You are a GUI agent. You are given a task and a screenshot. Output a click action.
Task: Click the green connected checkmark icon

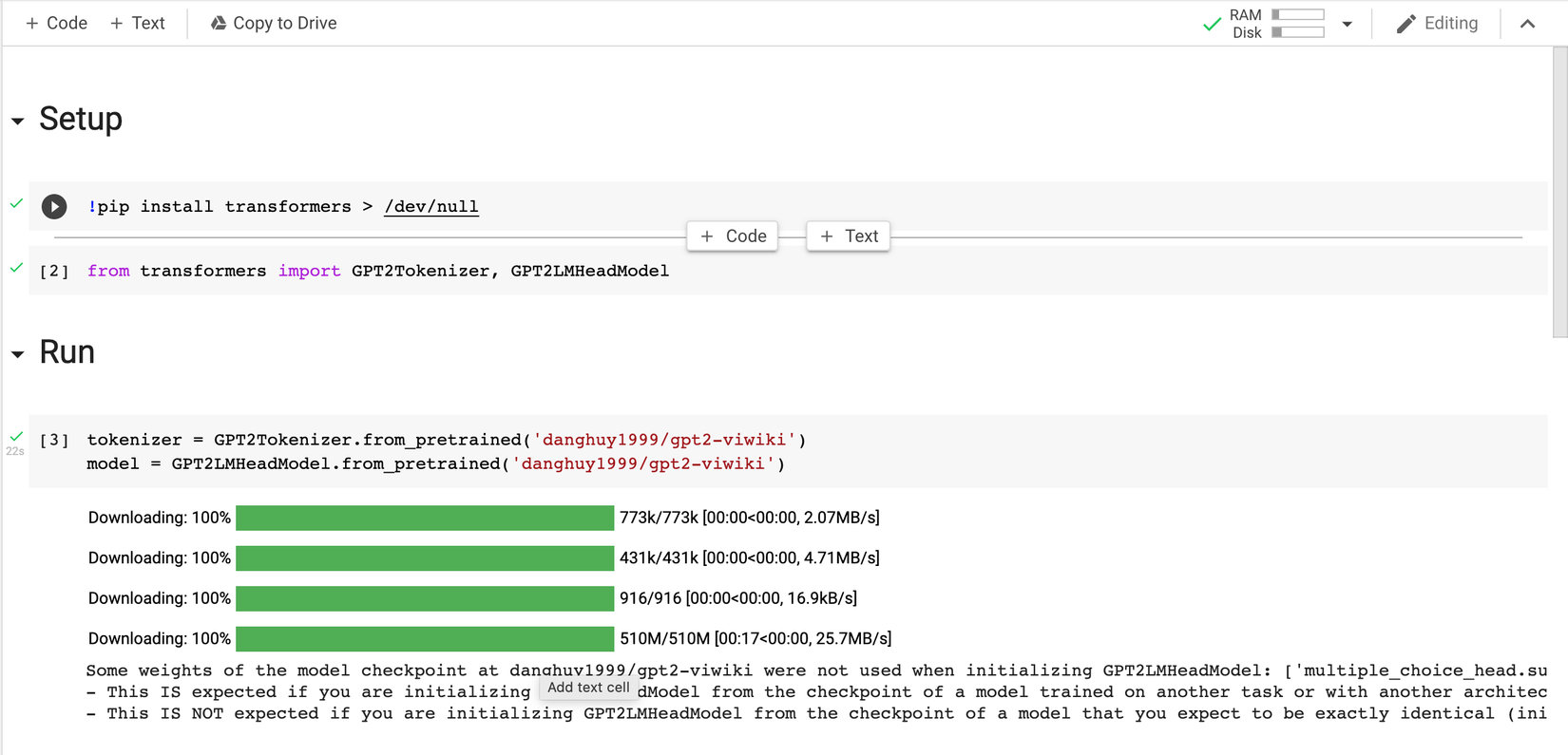[1212, 24]
